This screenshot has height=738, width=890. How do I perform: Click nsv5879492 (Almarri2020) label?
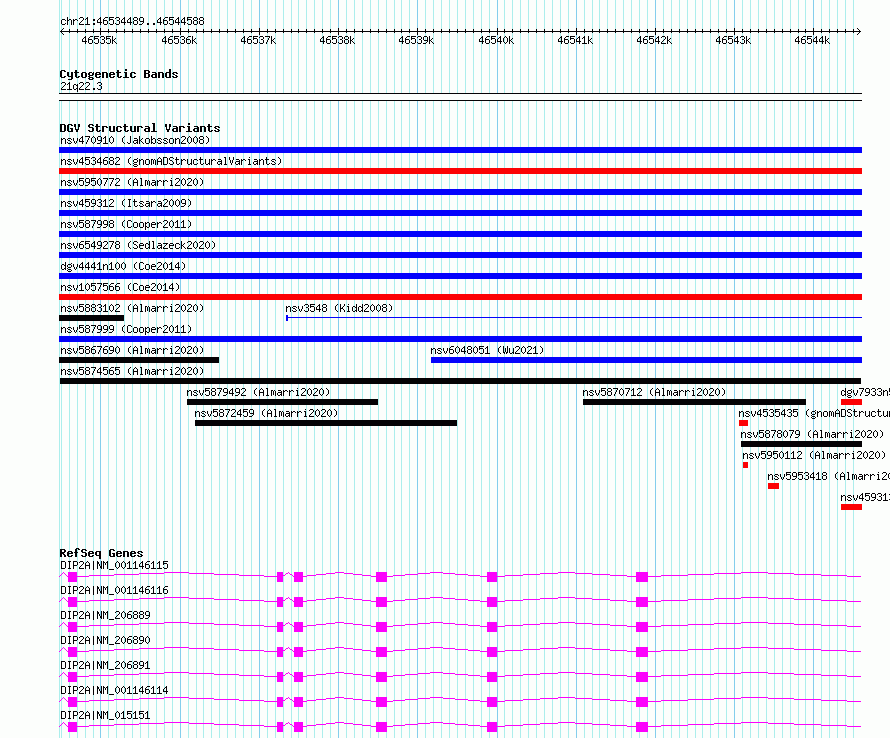coord(258,392)
